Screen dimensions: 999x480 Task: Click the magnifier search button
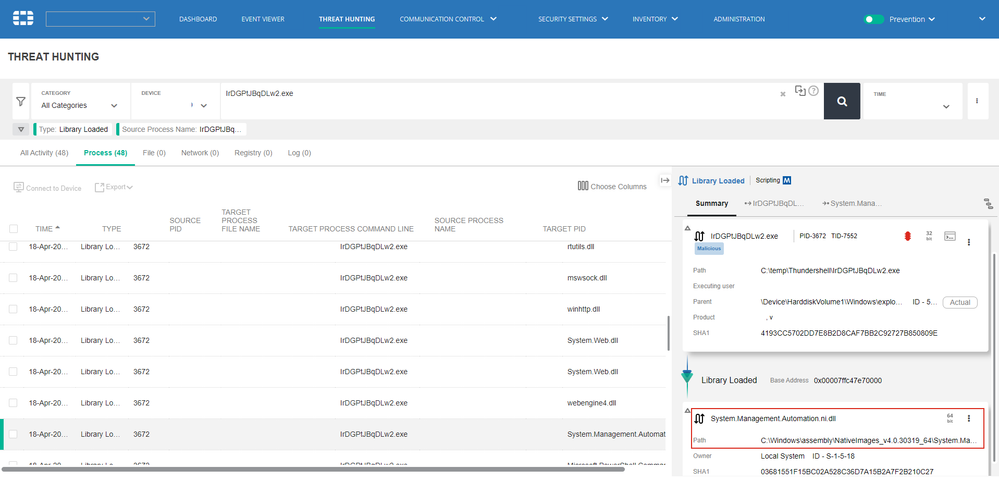pyautogui.click(x=841, y=101)
